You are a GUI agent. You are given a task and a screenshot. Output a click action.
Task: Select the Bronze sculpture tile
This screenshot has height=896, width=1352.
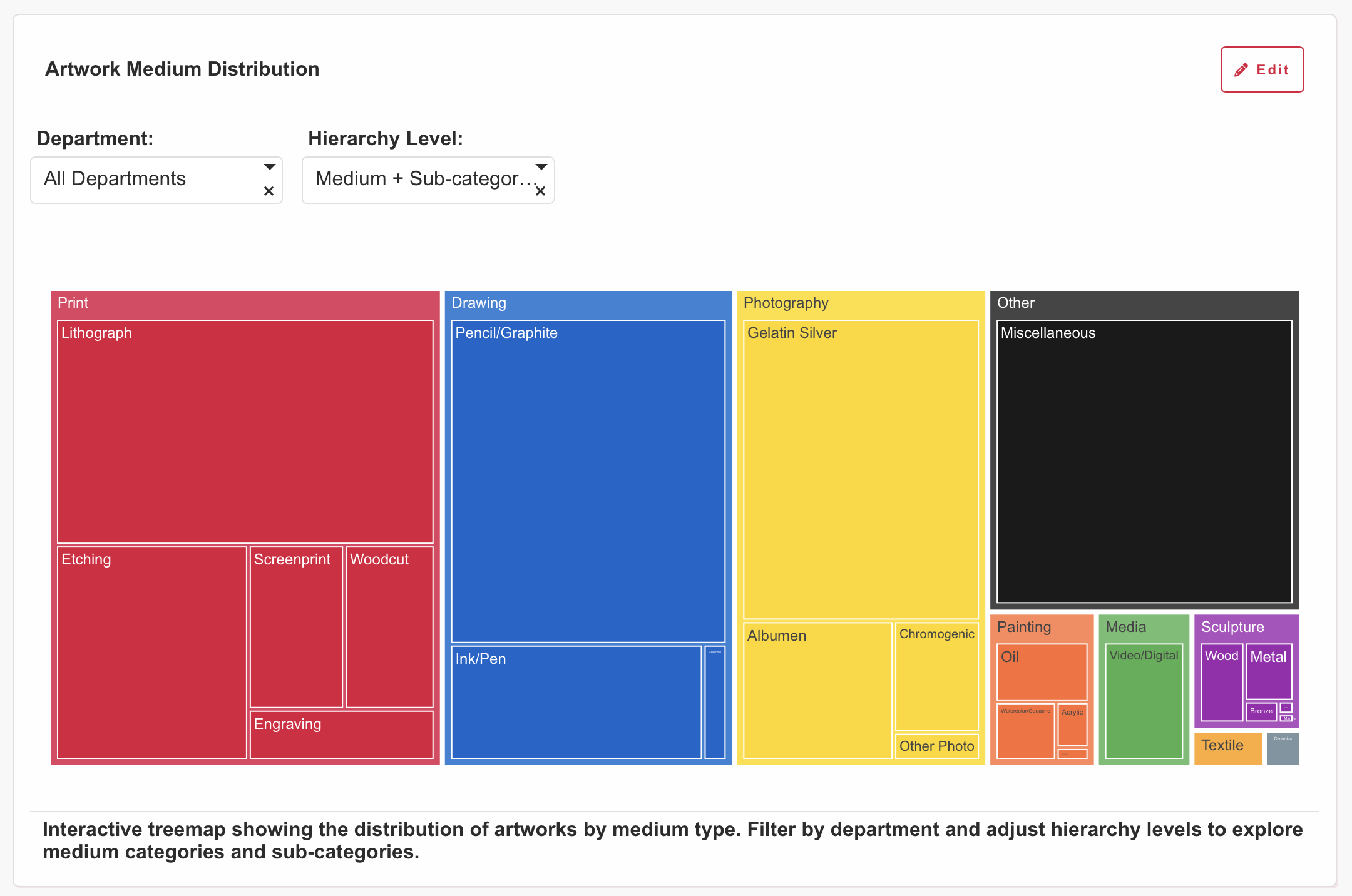coord(1261,711)
